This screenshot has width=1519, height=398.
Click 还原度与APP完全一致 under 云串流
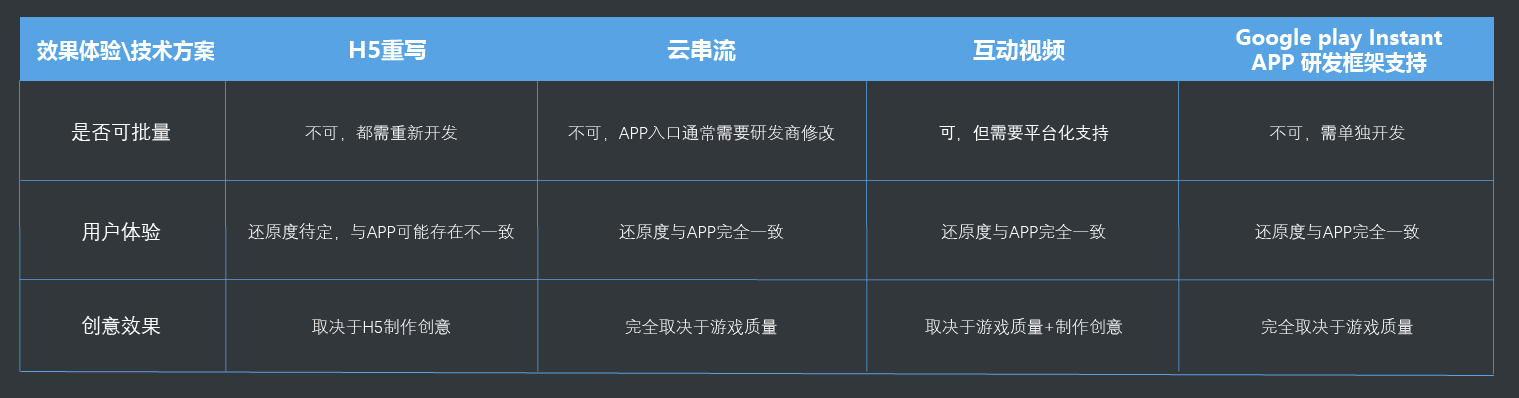(x=701, y=232)
